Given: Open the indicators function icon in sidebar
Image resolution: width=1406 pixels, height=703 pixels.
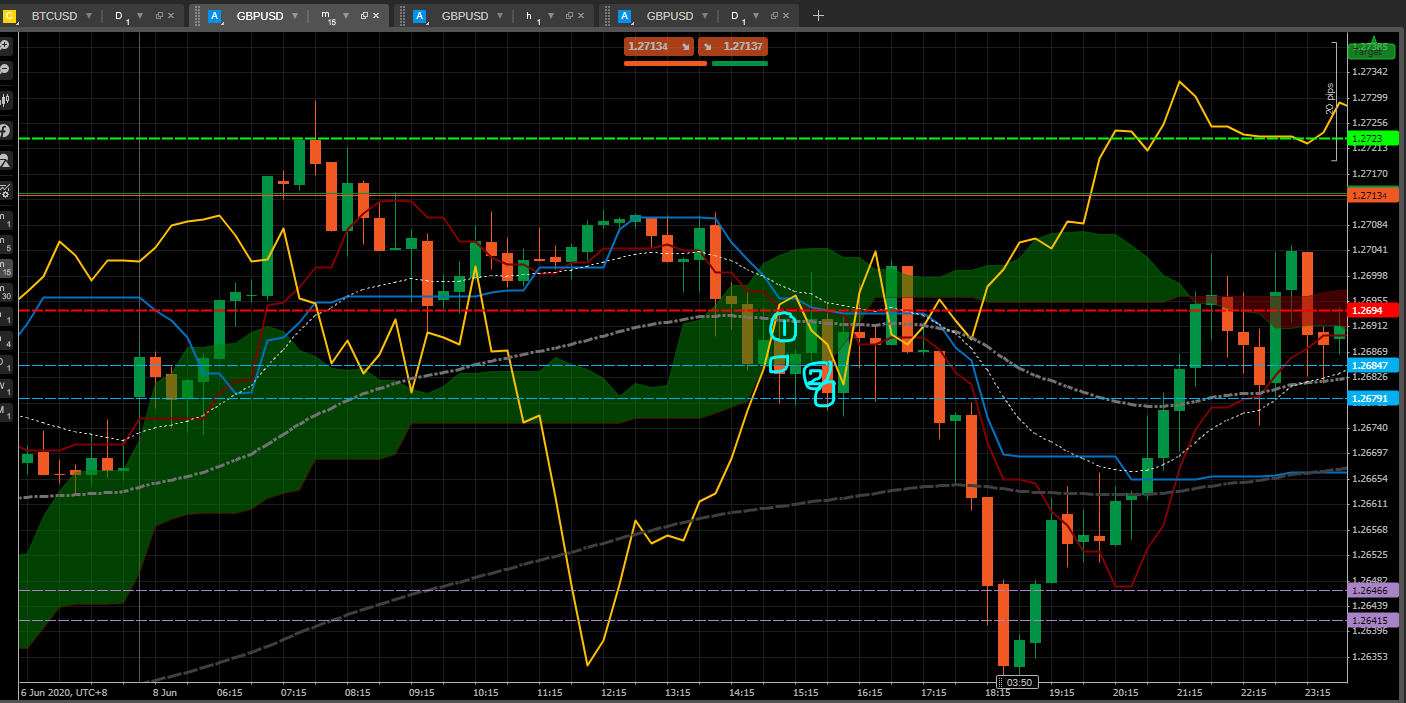Looking at the screenshot, I should coord(5,130).
